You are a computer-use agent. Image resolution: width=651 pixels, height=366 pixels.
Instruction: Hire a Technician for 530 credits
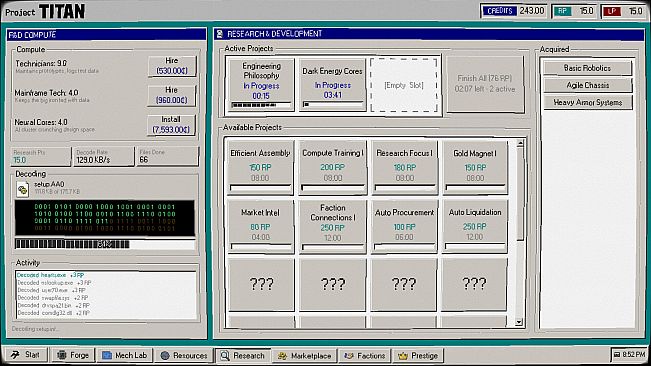(x=172, y=66)
